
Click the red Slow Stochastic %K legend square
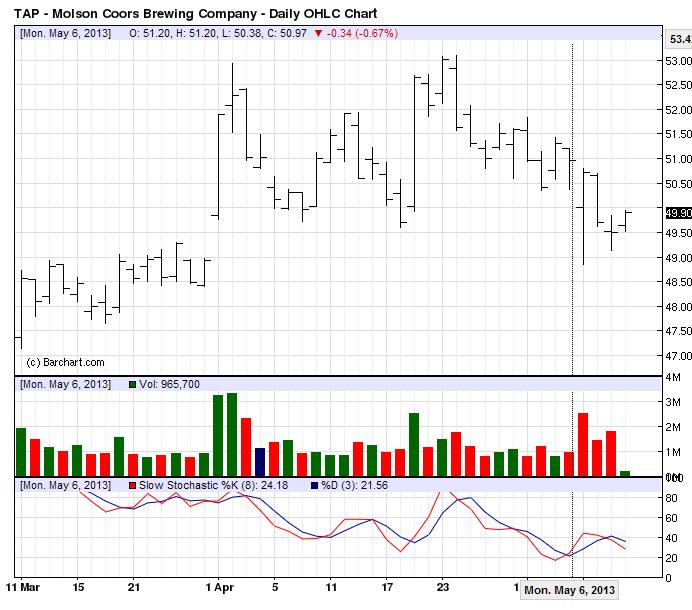[132, 486]
